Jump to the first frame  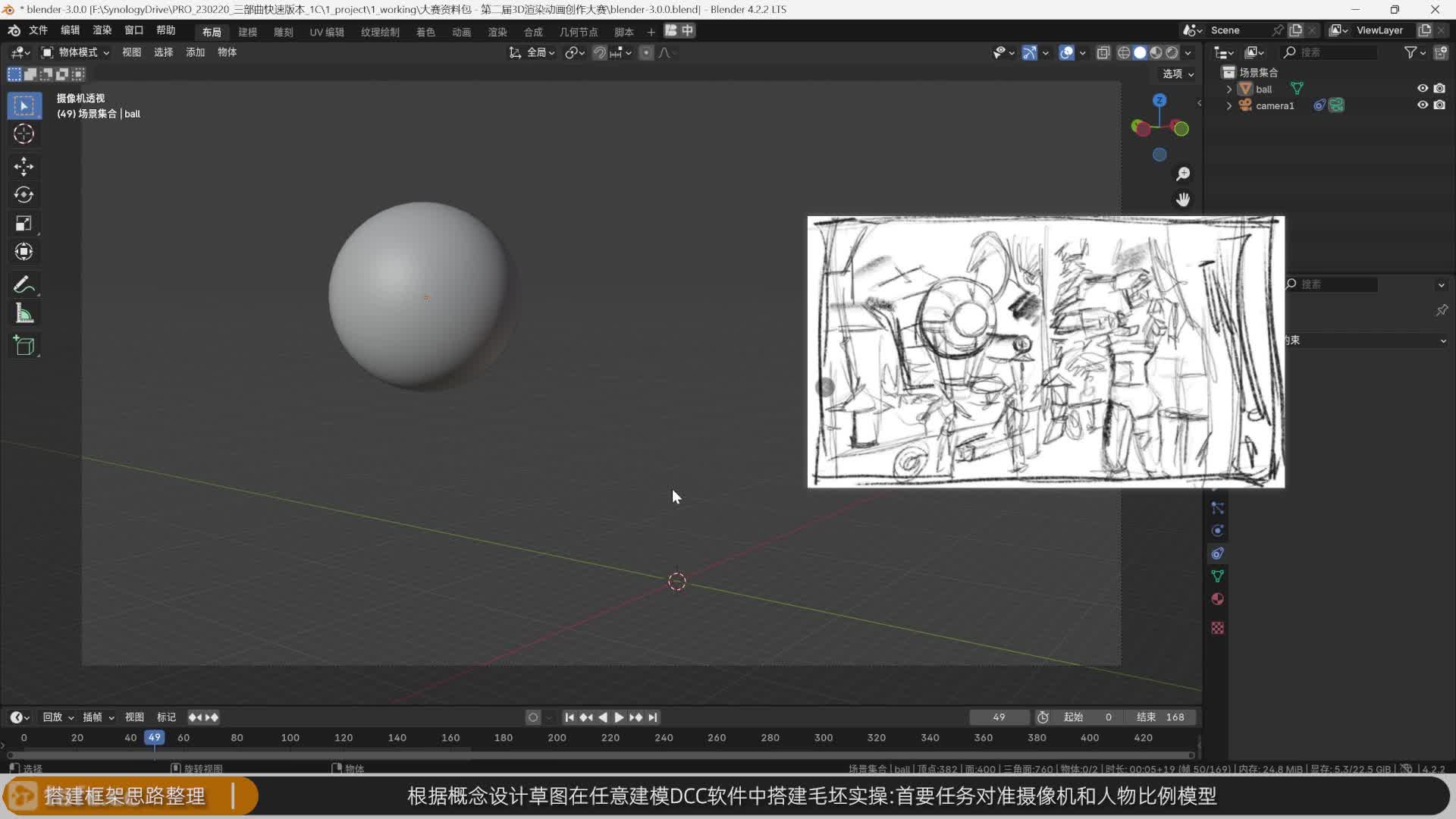point(570,717)
